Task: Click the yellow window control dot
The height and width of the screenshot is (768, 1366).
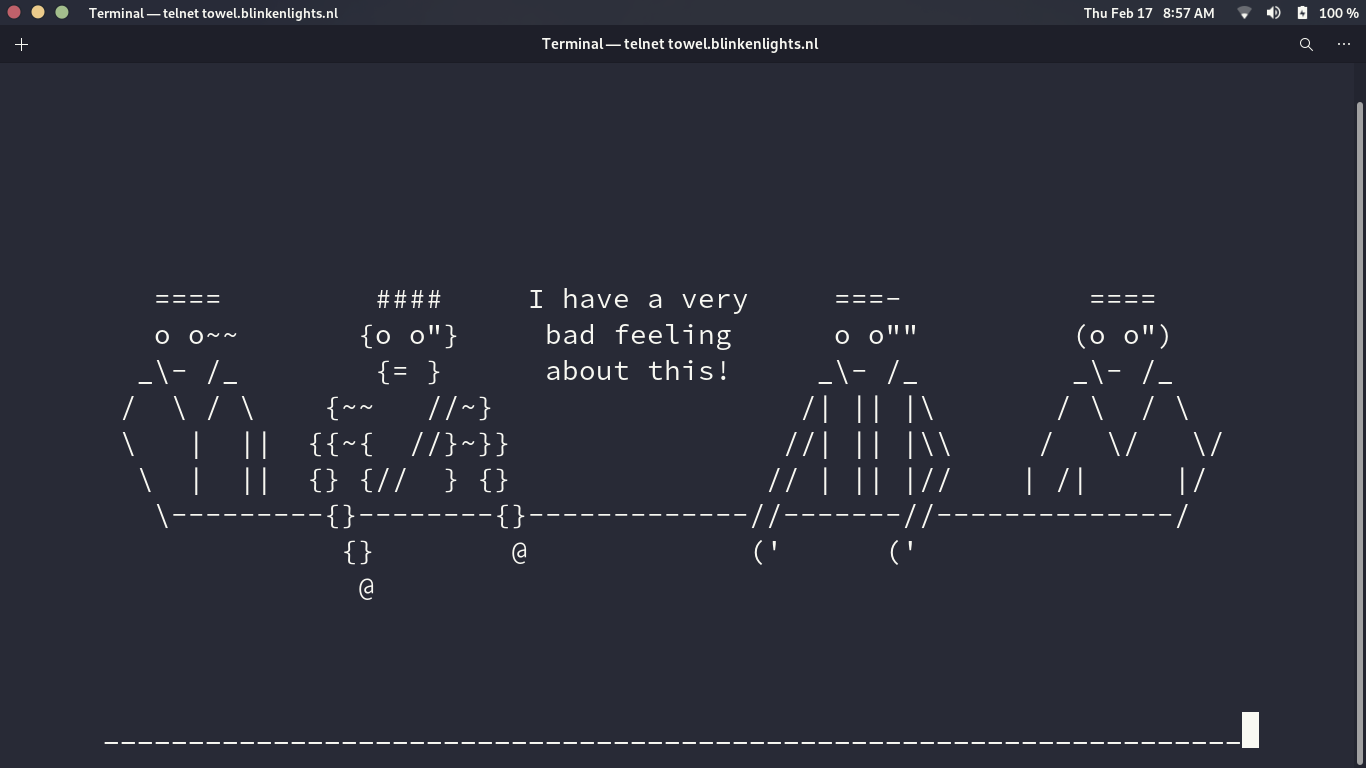Action: click(38, 13)
